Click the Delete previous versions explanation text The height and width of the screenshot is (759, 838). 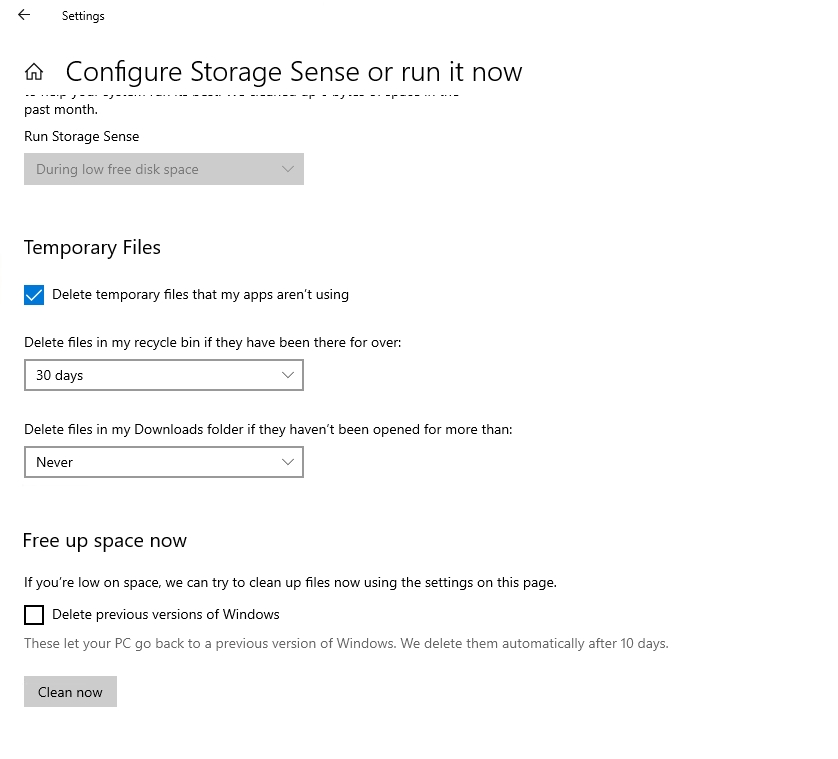[345, 643]
